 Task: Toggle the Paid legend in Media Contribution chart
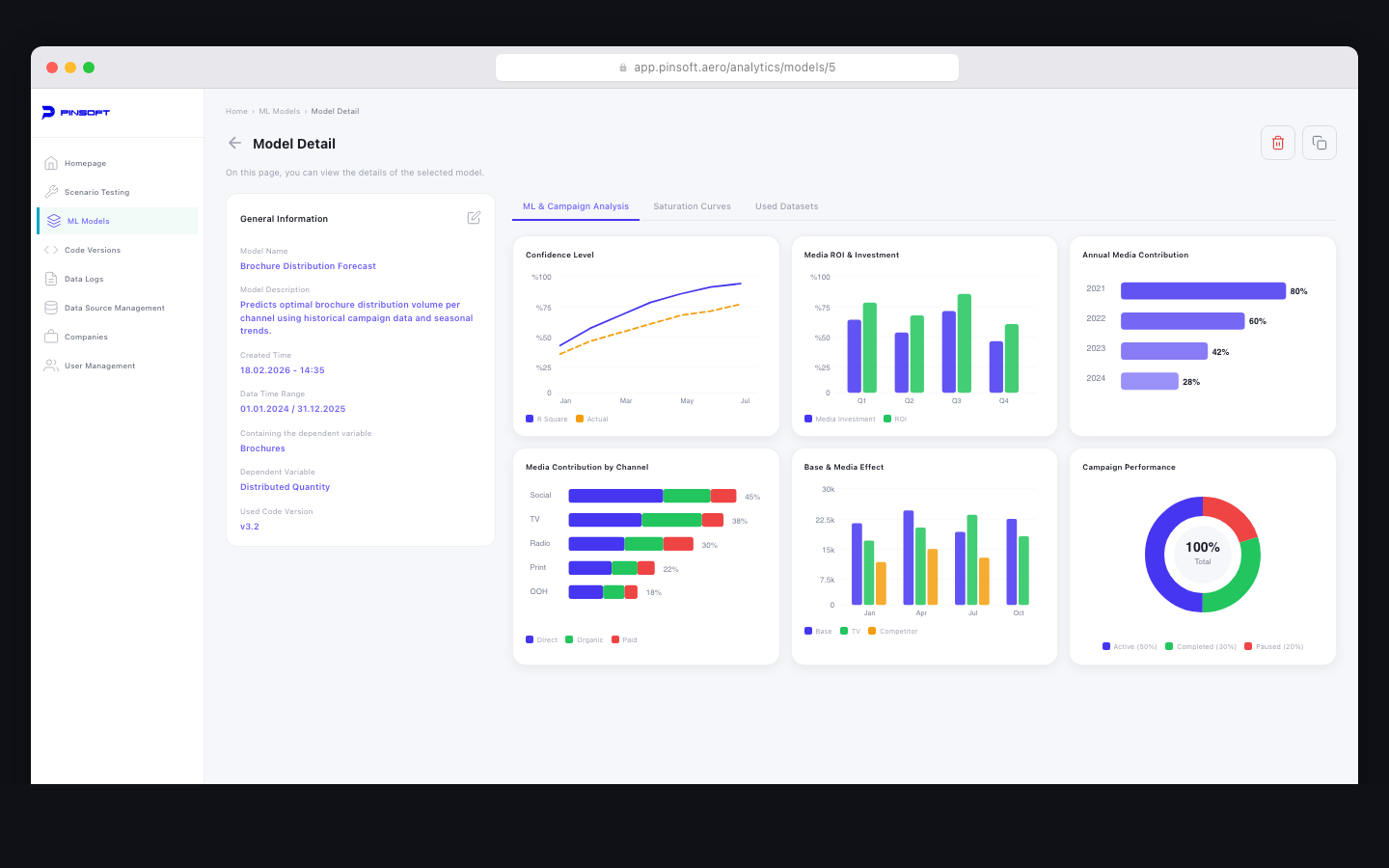pyautogui.click(x=624, y=639)
